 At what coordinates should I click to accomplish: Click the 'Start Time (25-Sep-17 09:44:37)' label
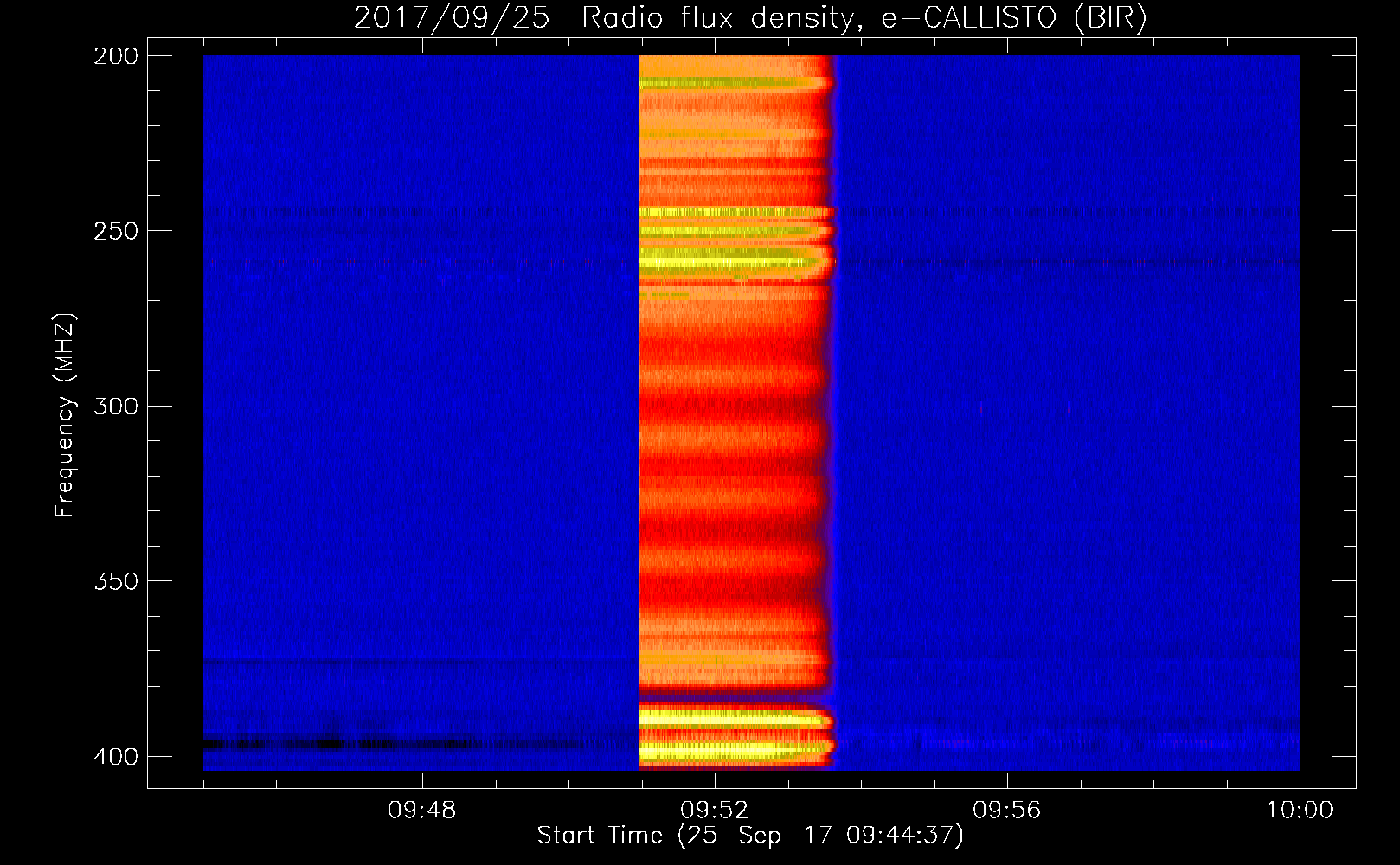pyautogui.click(x=750, y=836)
